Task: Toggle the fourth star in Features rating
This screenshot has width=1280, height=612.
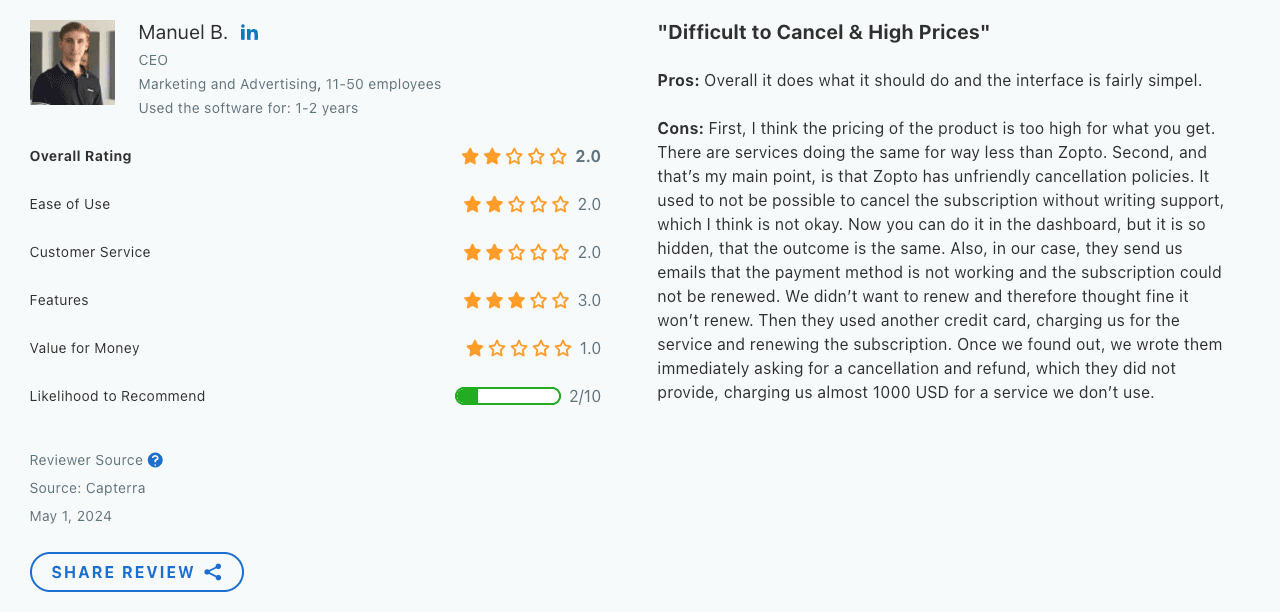Action: click(537, 300)
